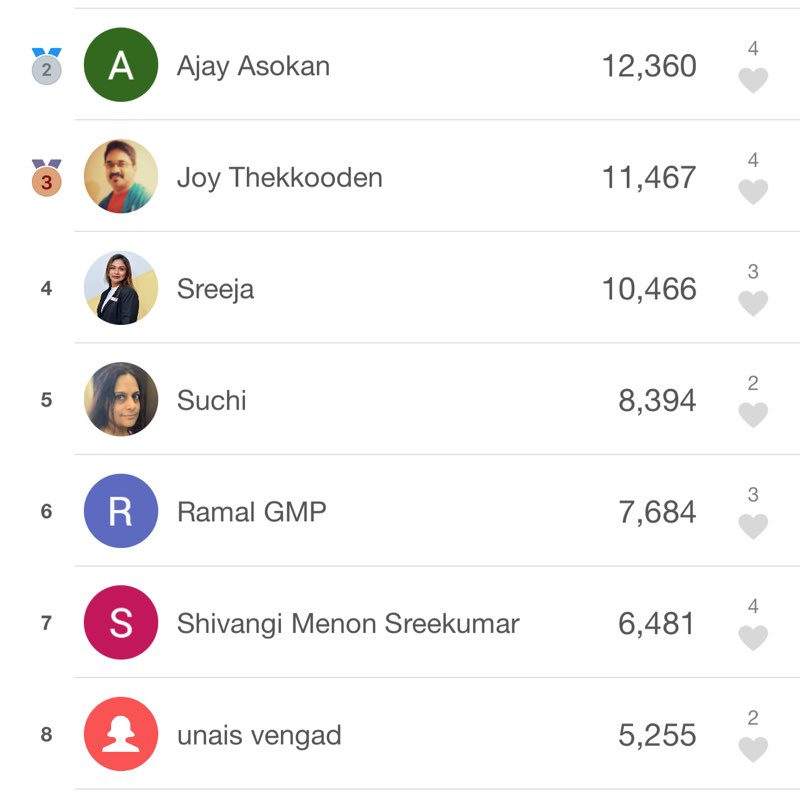This screenshot has height=801, width=800.
Task: Tap the heart next to Joy Thekkooden
Action: click(753, 192)
